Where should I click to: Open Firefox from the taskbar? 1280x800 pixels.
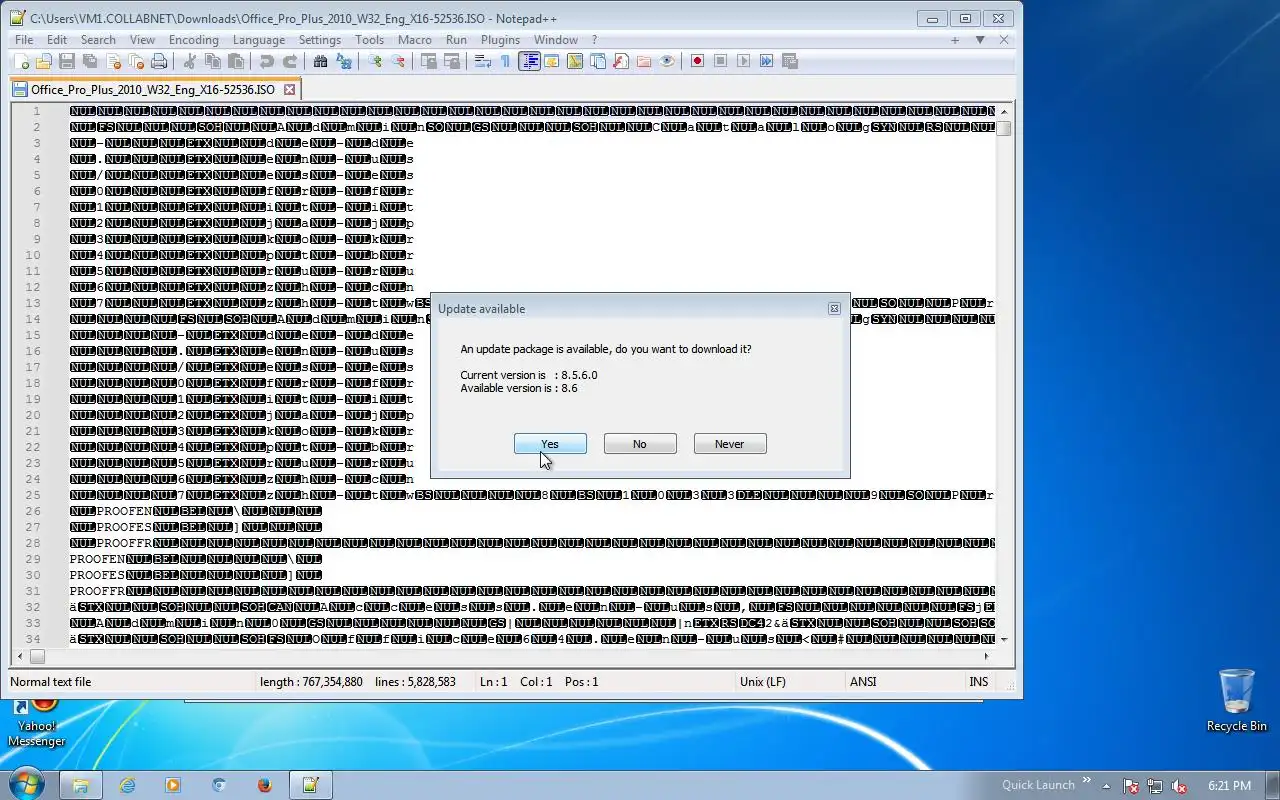tap(264, 785)
